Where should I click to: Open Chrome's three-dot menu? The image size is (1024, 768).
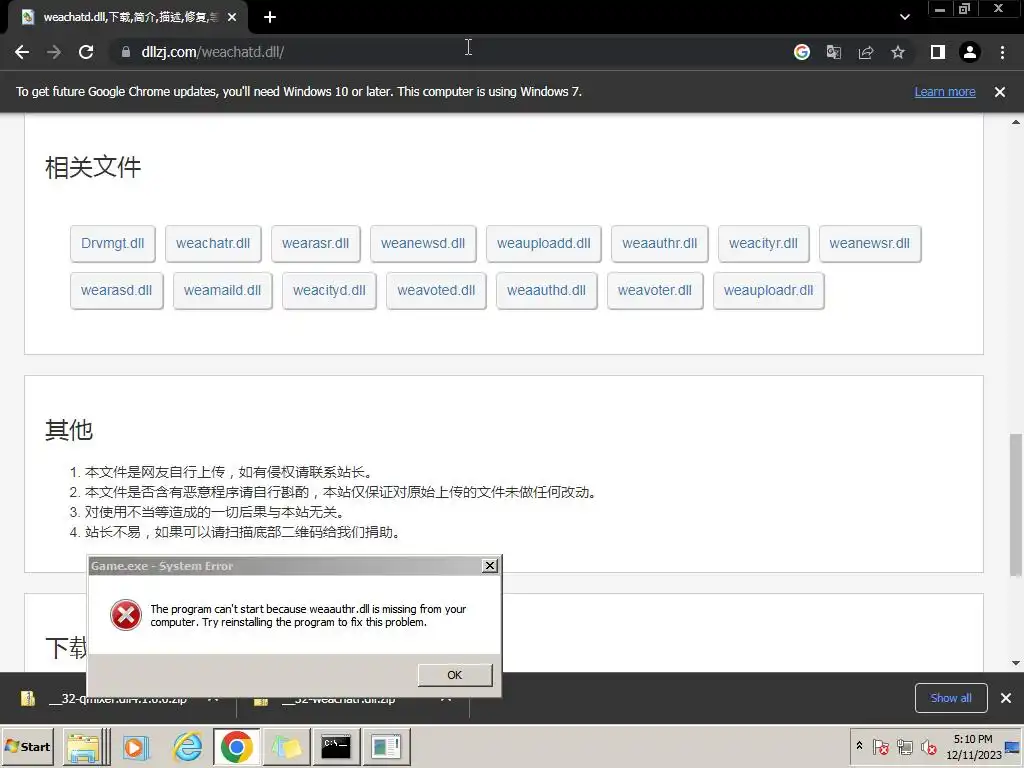[x=1002, y=52]
